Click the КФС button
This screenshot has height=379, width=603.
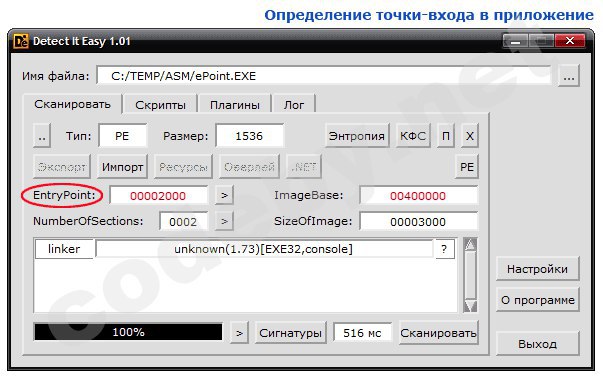pyautogui.click(x=413, y=136)
